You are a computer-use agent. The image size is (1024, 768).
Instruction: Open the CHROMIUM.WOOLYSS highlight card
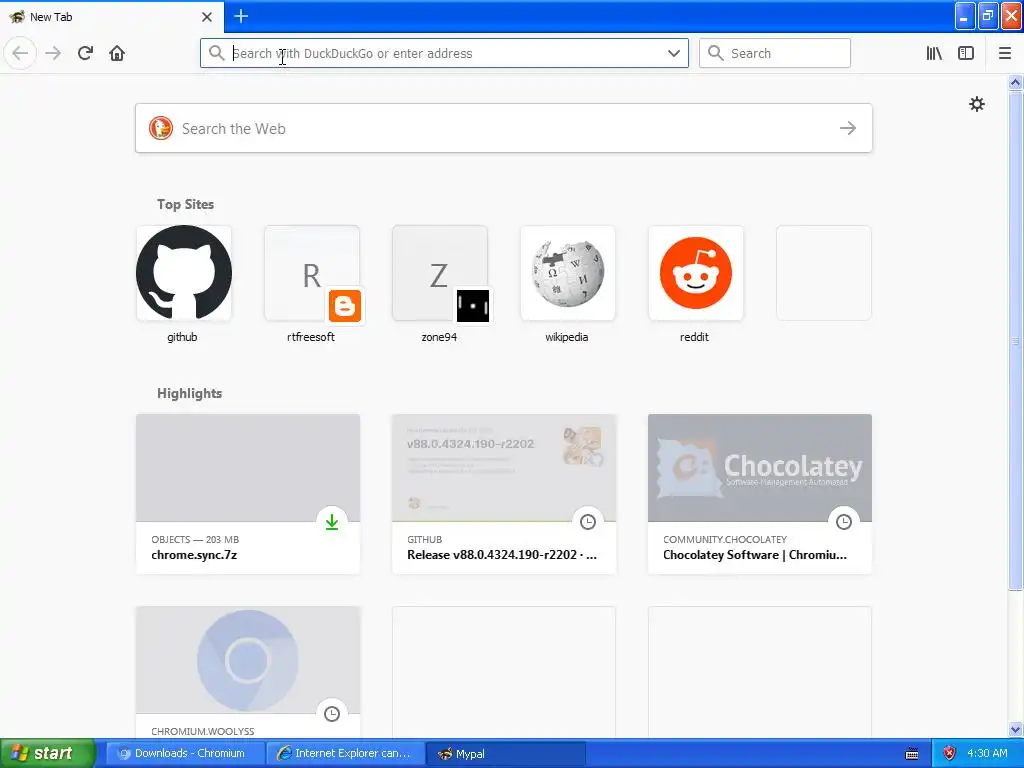click(248, 673)
